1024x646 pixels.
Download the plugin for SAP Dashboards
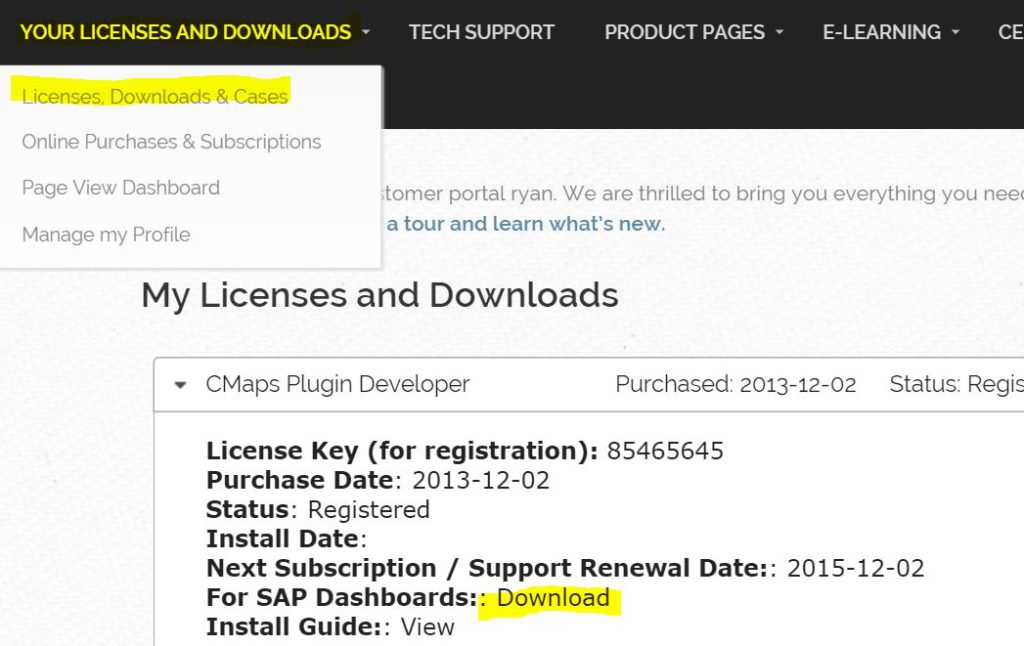[x=553, y=598]
